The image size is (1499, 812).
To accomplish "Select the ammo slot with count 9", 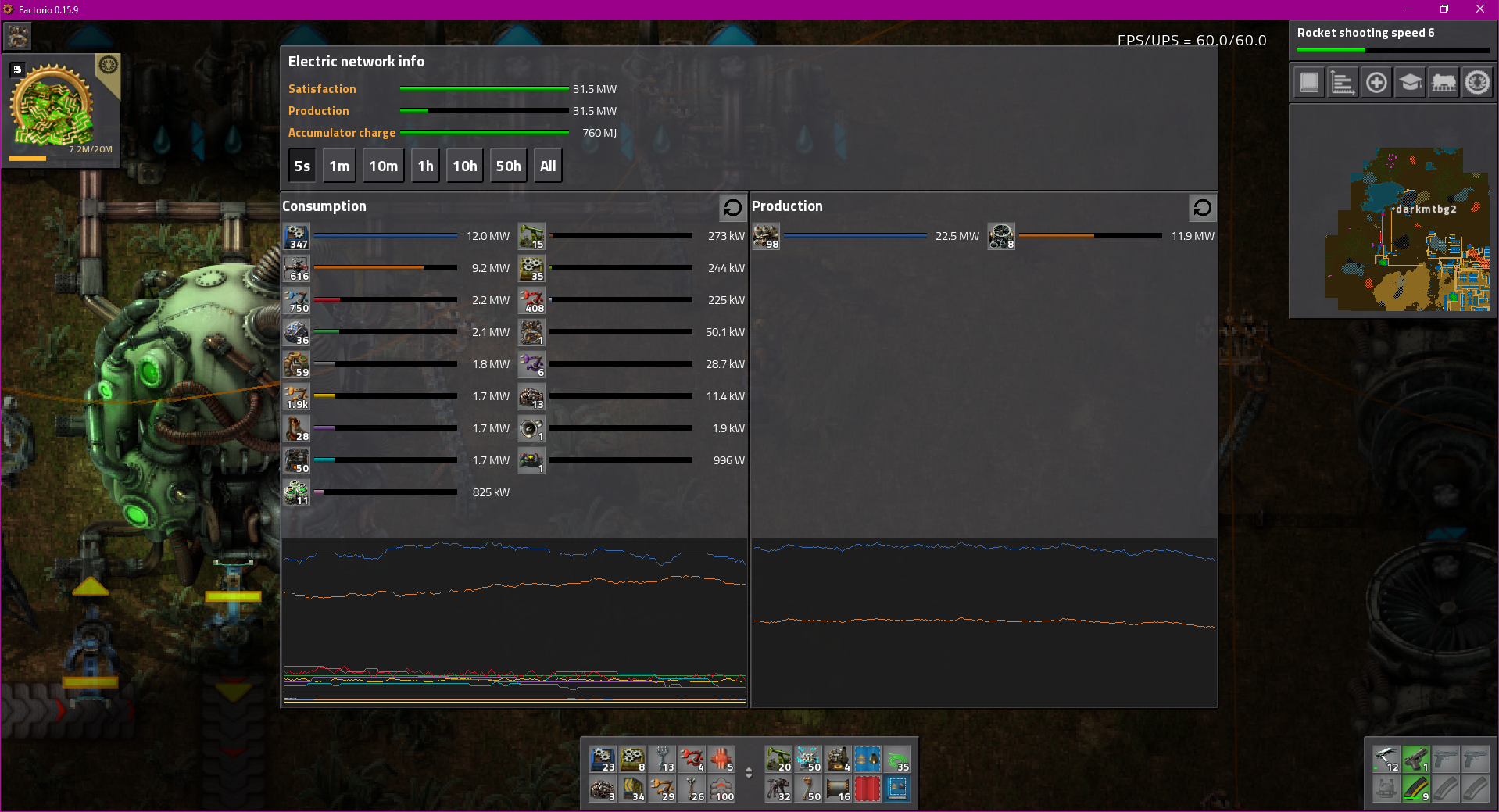I will (1416, 789).
